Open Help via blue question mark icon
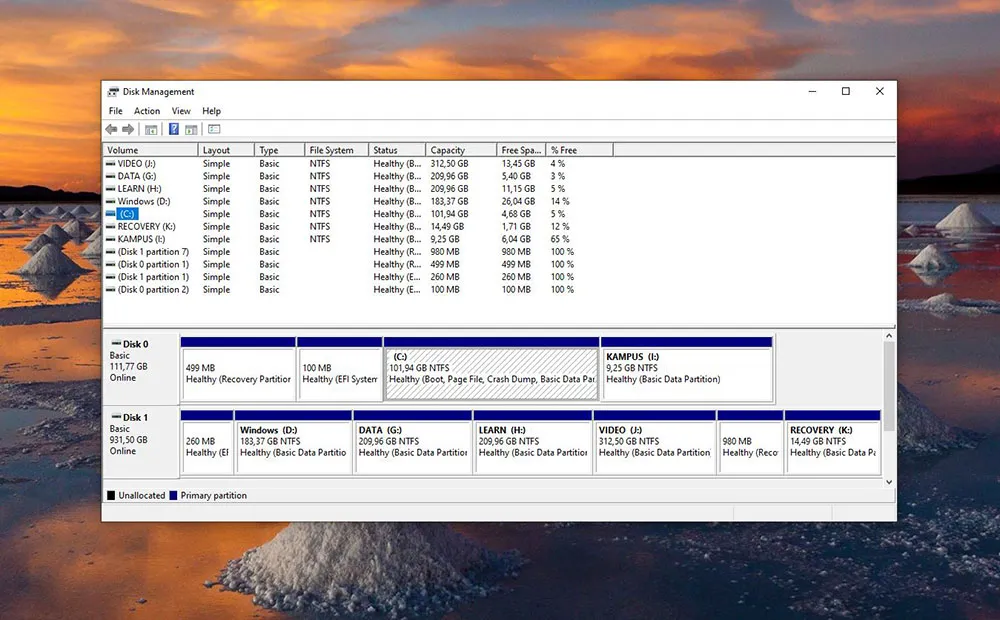 (173, 129)
